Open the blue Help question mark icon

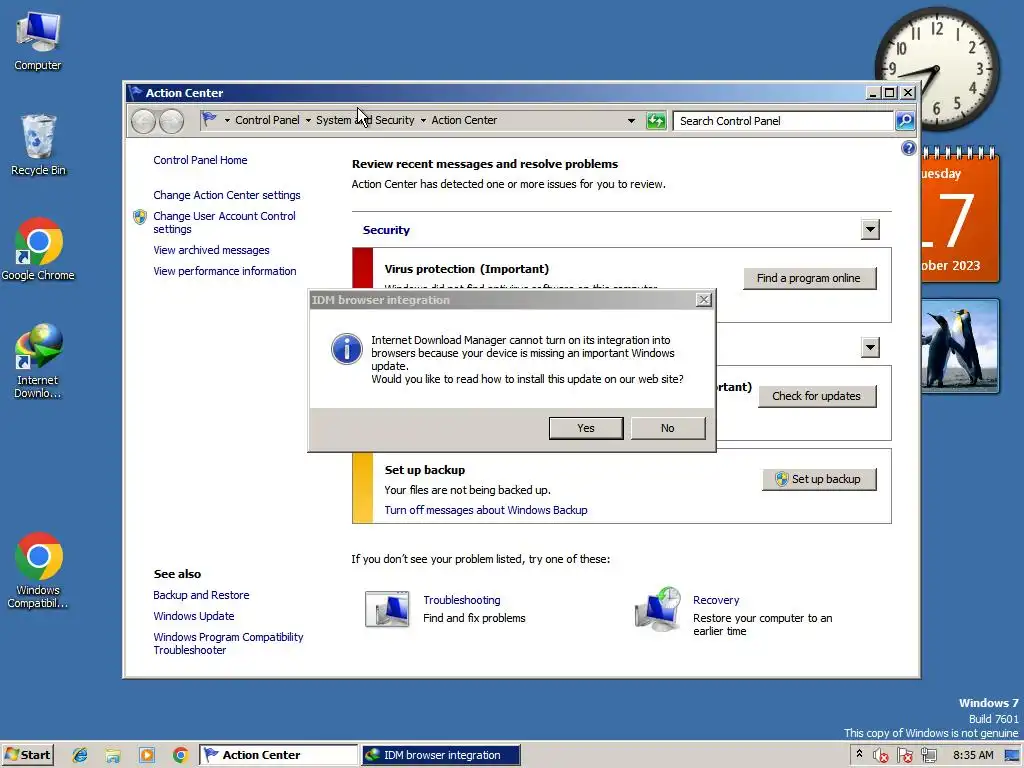908,148
